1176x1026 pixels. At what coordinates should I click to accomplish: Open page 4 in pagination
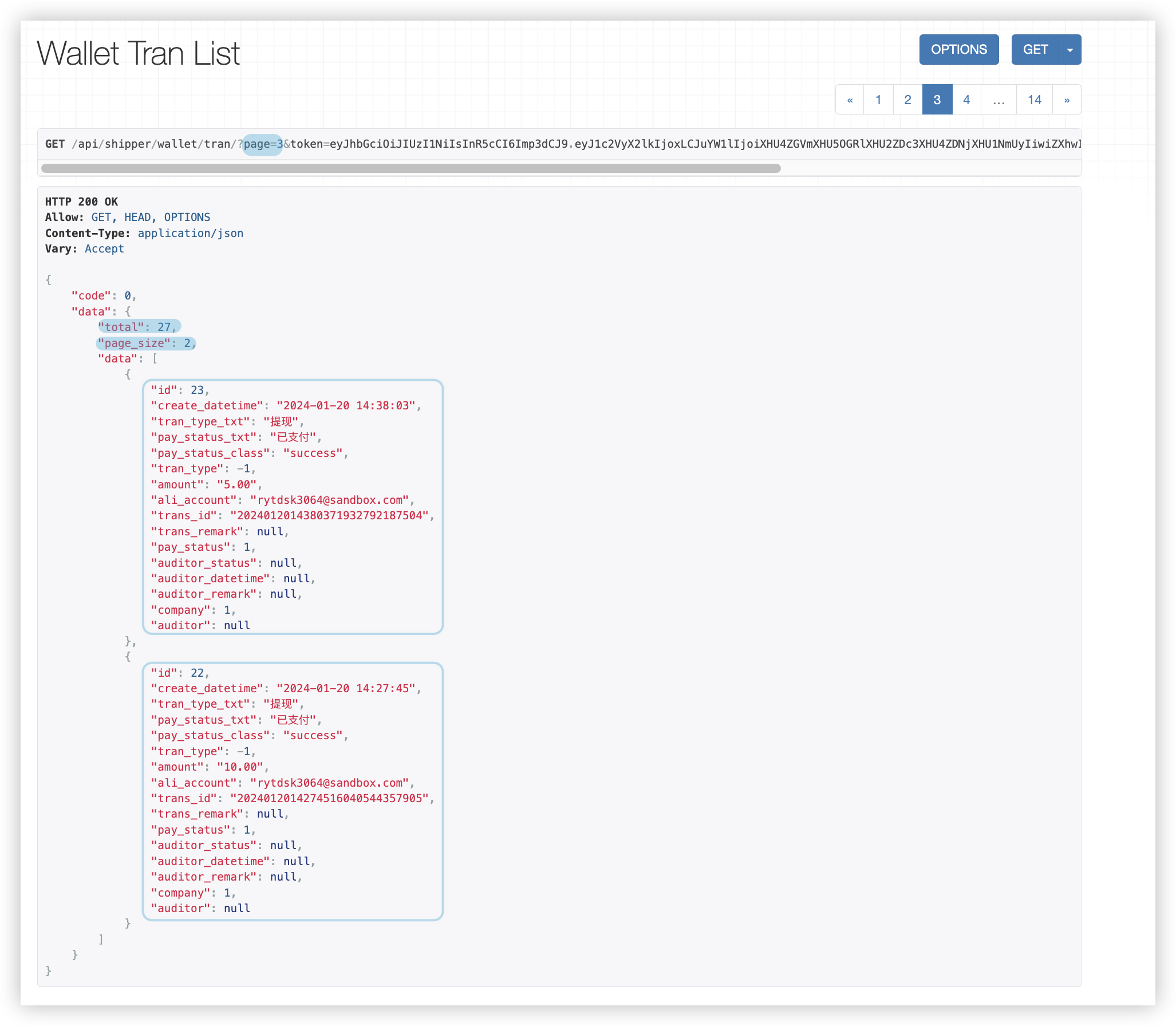[x=966, y=100]
